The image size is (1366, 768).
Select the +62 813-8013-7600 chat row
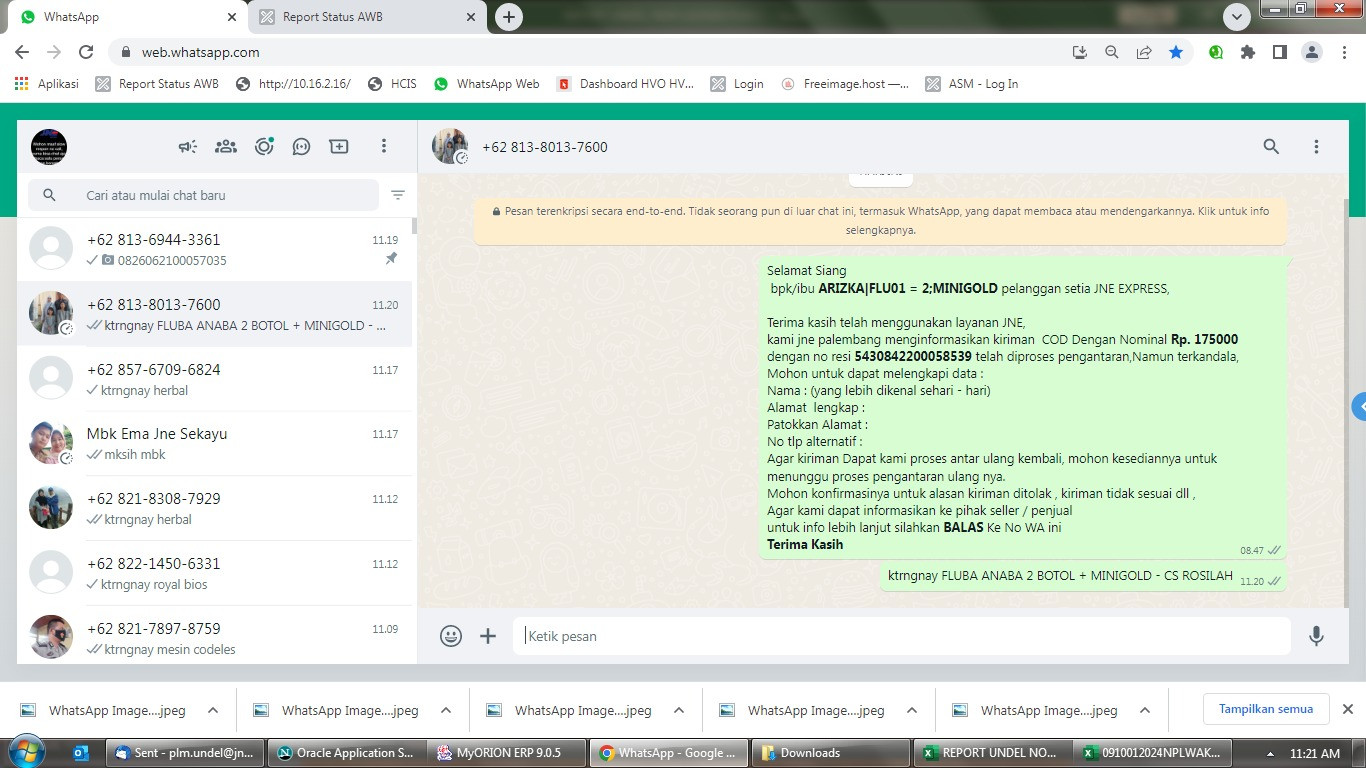click(x=215, y=314)
